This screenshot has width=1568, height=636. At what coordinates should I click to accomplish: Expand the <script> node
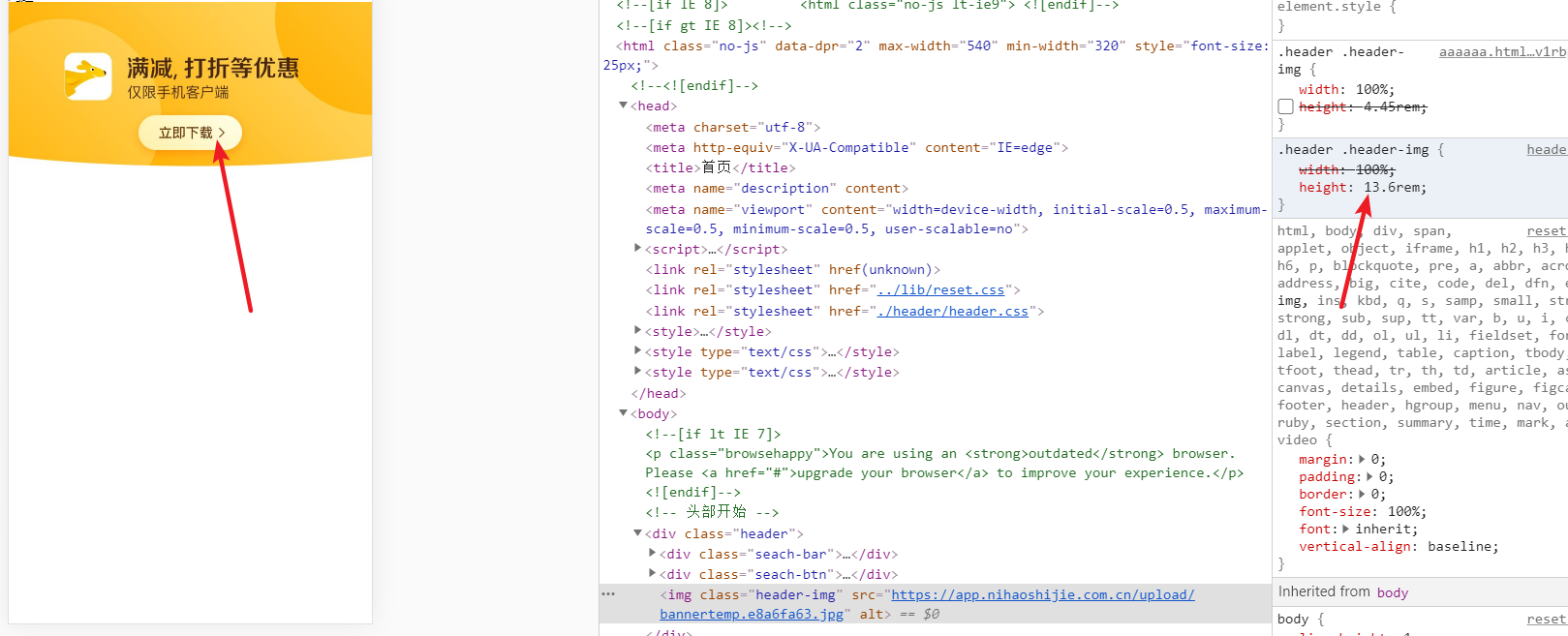point(637,249)
